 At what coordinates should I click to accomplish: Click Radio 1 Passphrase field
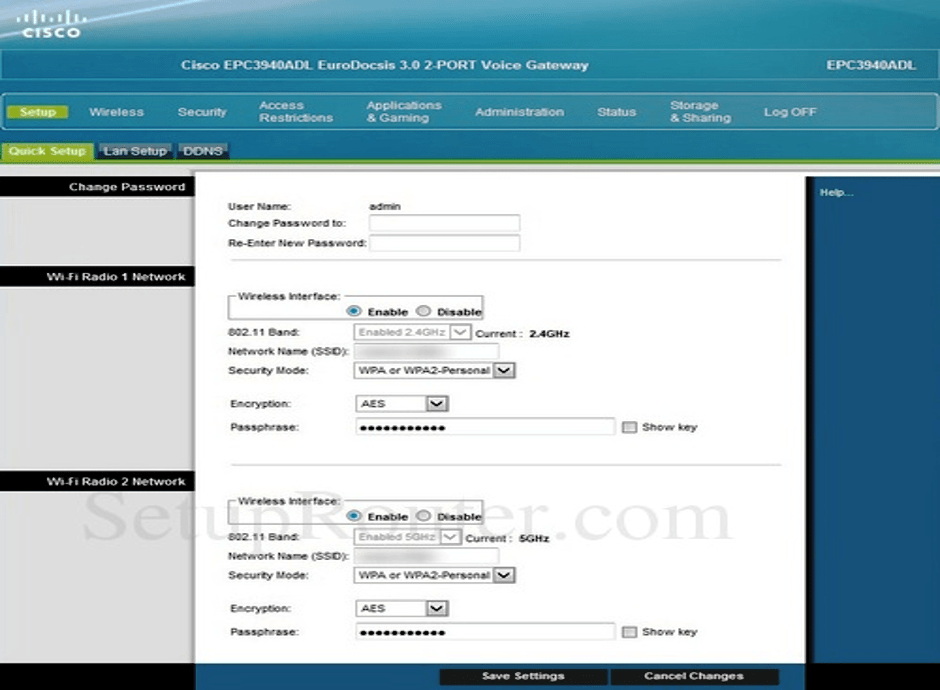[x=485, y=427]
